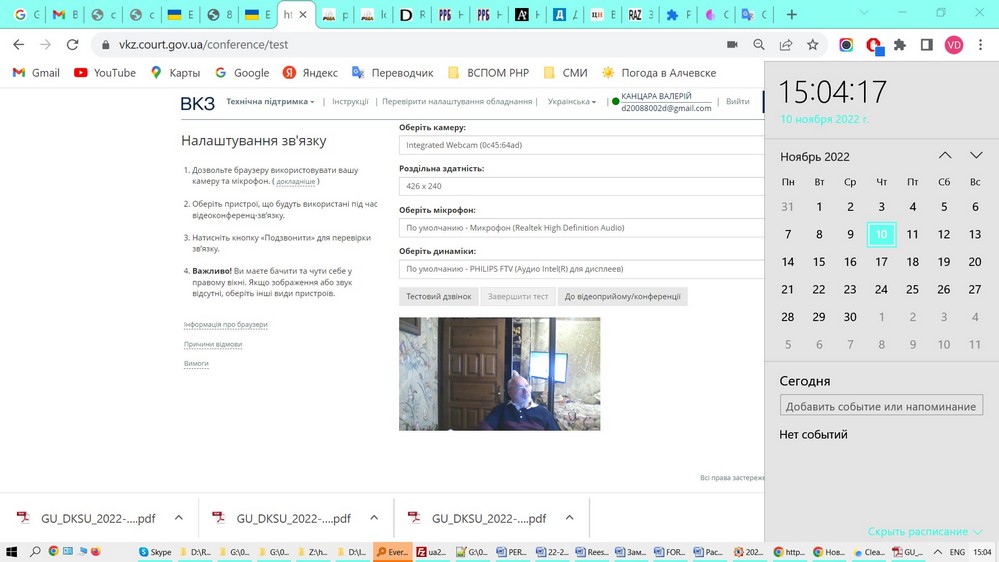Screen dimensions: 999x562
Task: Open the Оберіть динаміки dropdown
Action: pyautogui.click(x=581, y=269)
